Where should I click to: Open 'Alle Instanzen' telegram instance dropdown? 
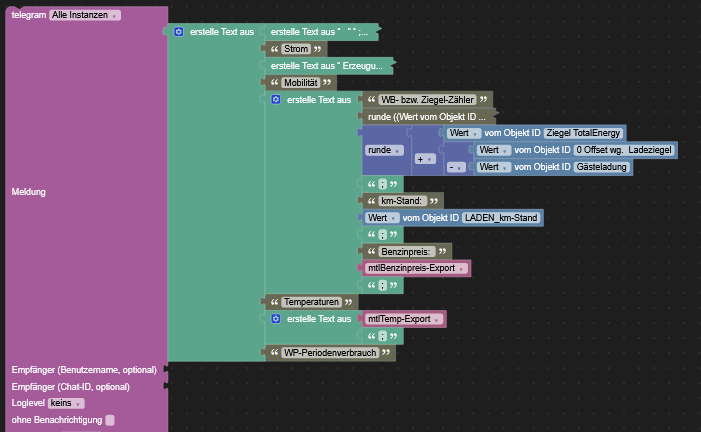[84, 15]
